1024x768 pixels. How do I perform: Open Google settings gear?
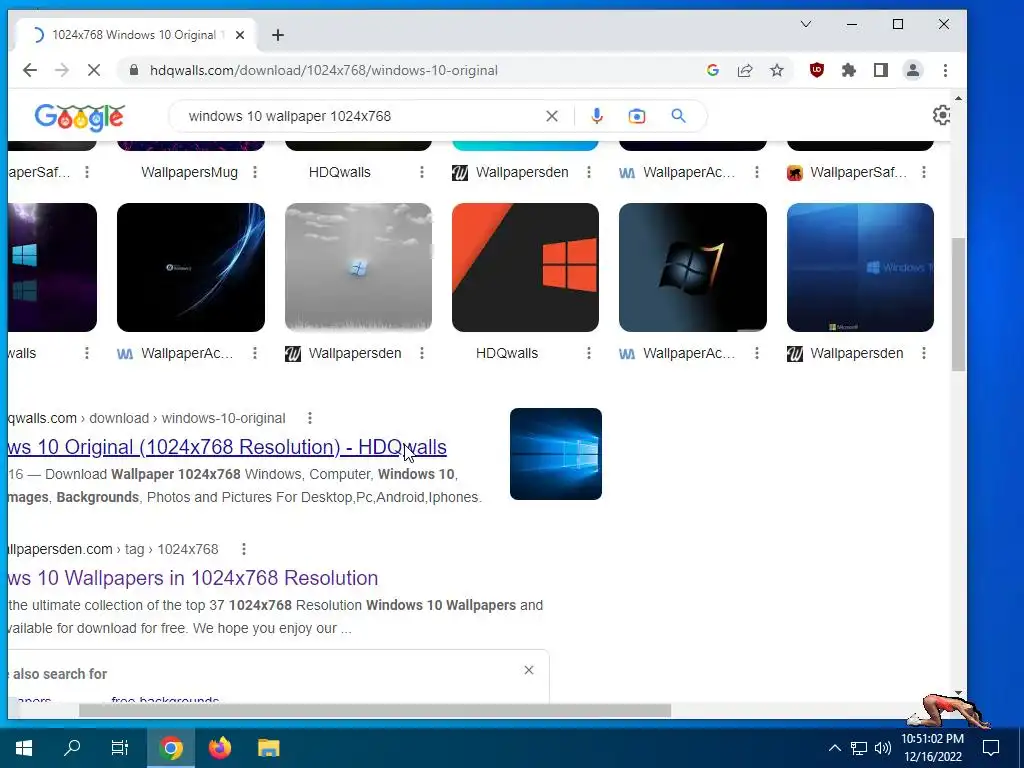(x=941, y=116)
